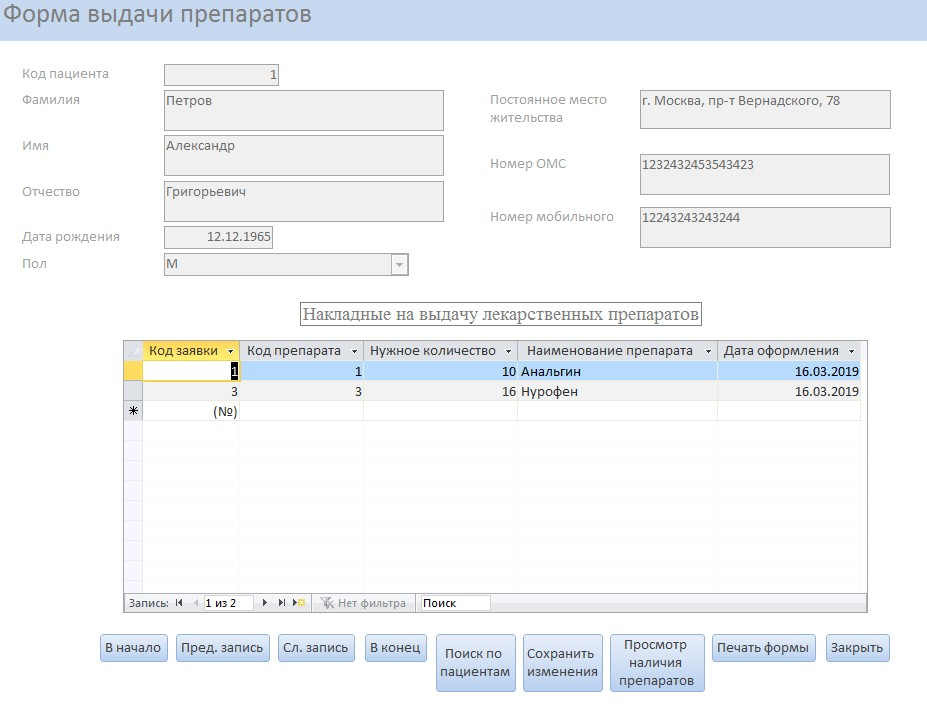
Task: Open the 'Код заявки' column filter arrow
Action: (x=231, y=351)
